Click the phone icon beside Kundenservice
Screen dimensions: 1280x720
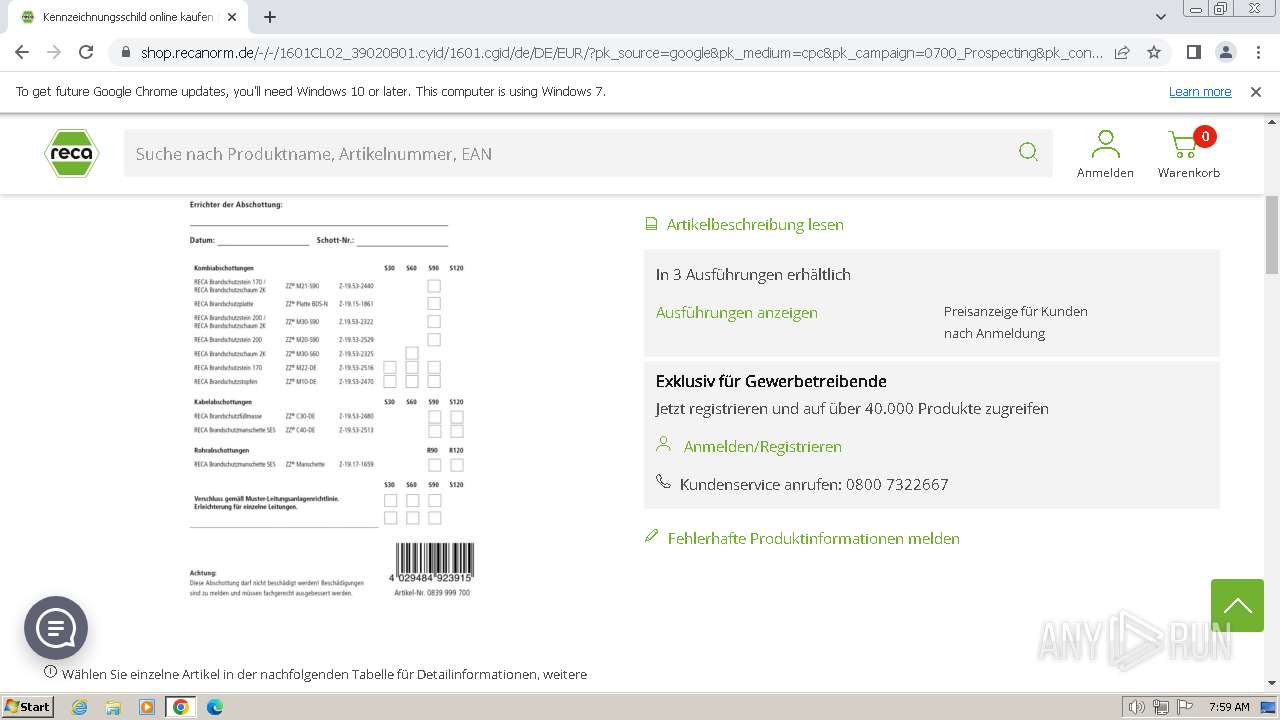tap(663, 482)
